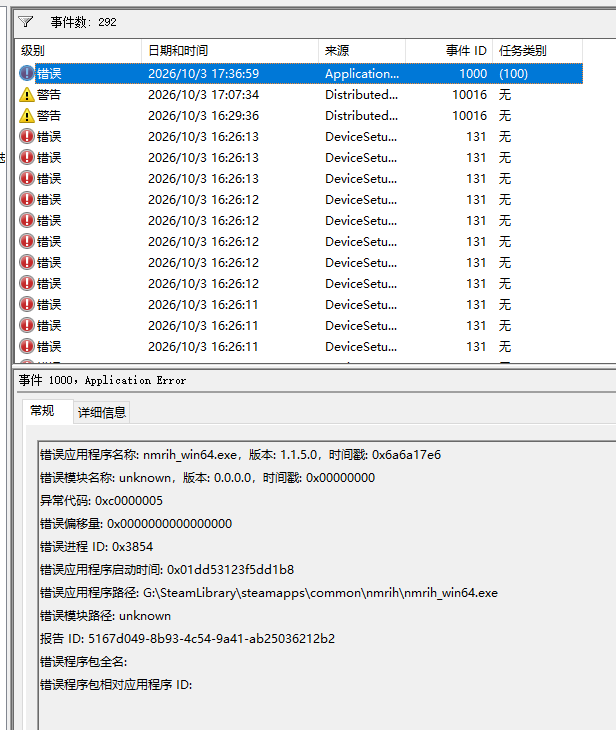Click the 错误模块路径: unknown line
This screenshot has width=616, height=730.
(105, 616)
